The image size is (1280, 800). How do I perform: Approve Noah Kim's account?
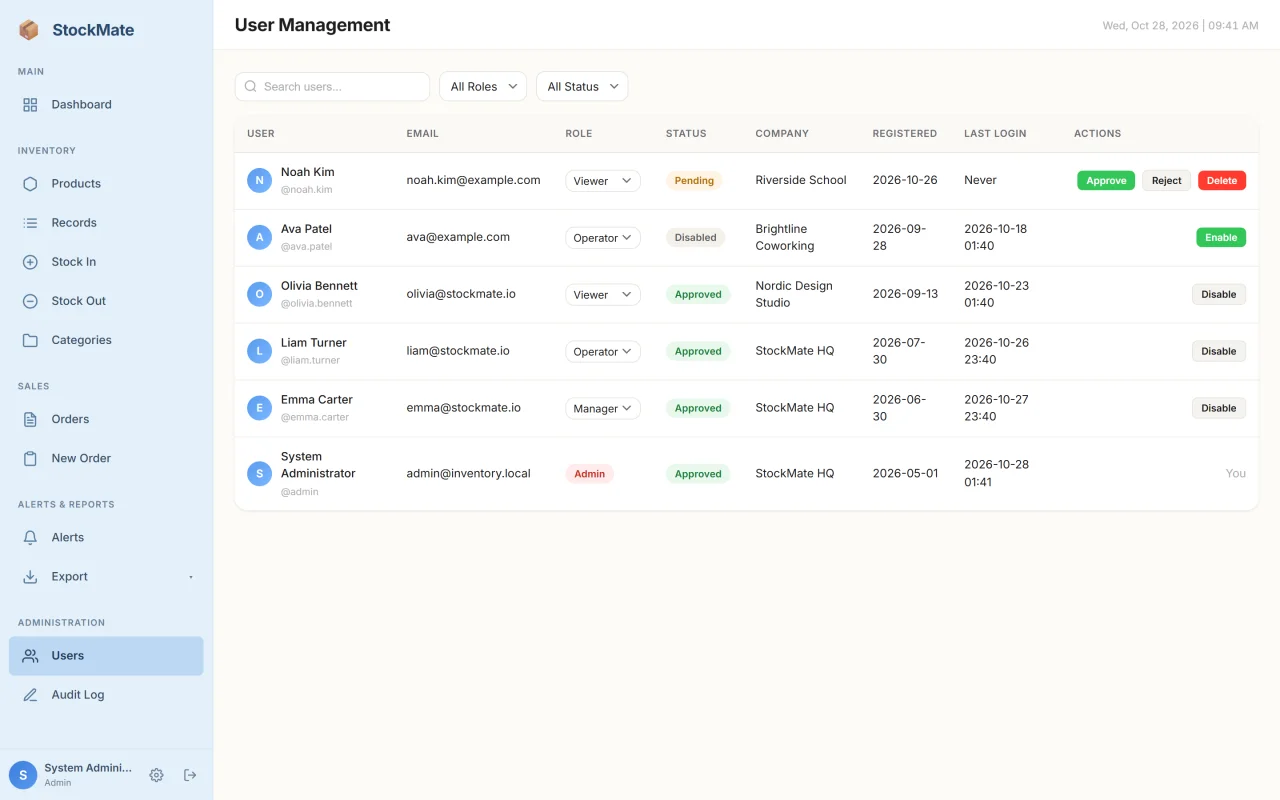click(1106, 181)
